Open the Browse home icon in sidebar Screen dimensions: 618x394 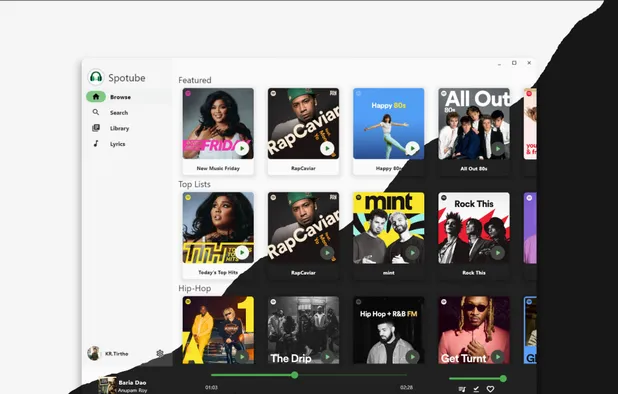[x=96, y=97]
